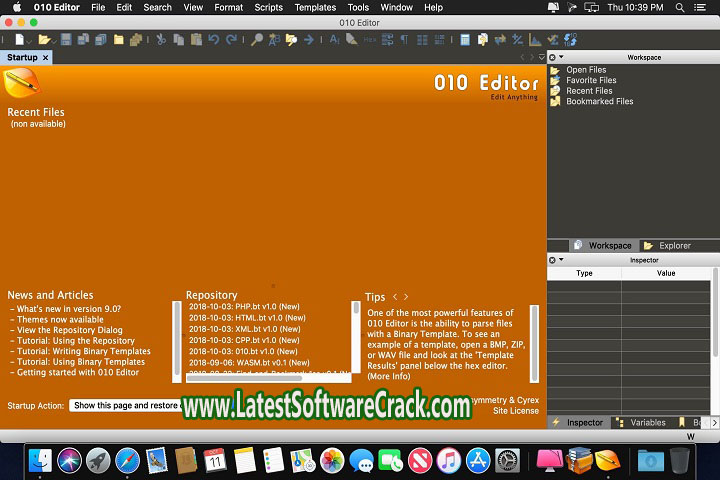Select Favorite Files in Workspace tree

(x=591, y=80)
